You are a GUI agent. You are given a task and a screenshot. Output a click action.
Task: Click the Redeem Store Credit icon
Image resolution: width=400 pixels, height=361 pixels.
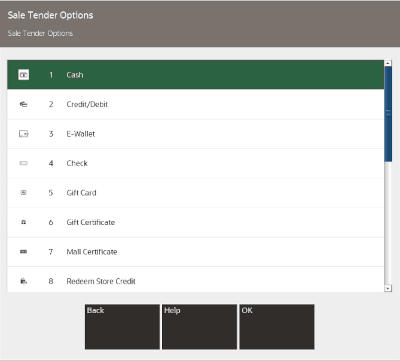(x=23, y=281)
